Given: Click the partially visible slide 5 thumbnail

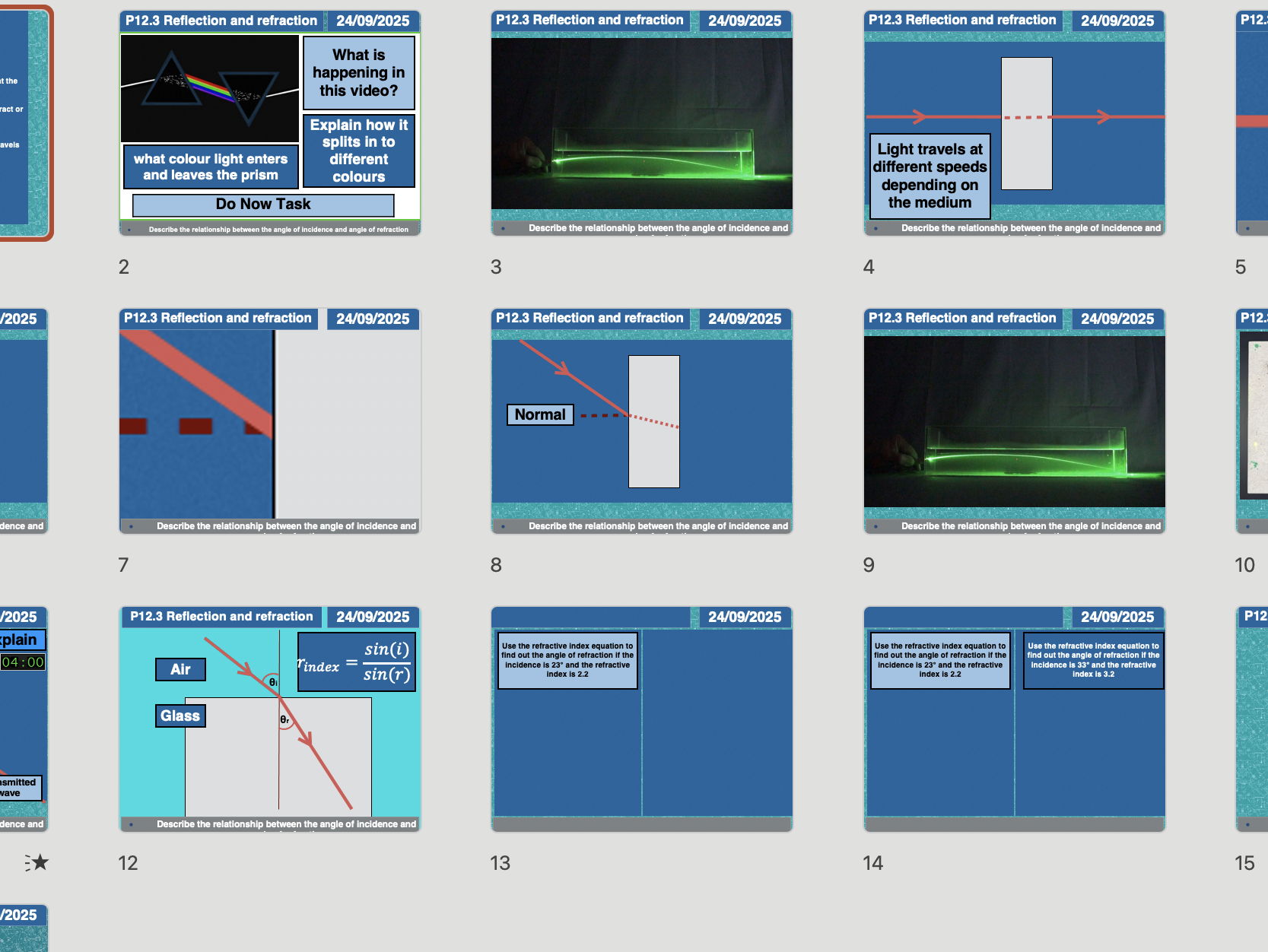Looking at the screenshot, I should point(1251,122).
